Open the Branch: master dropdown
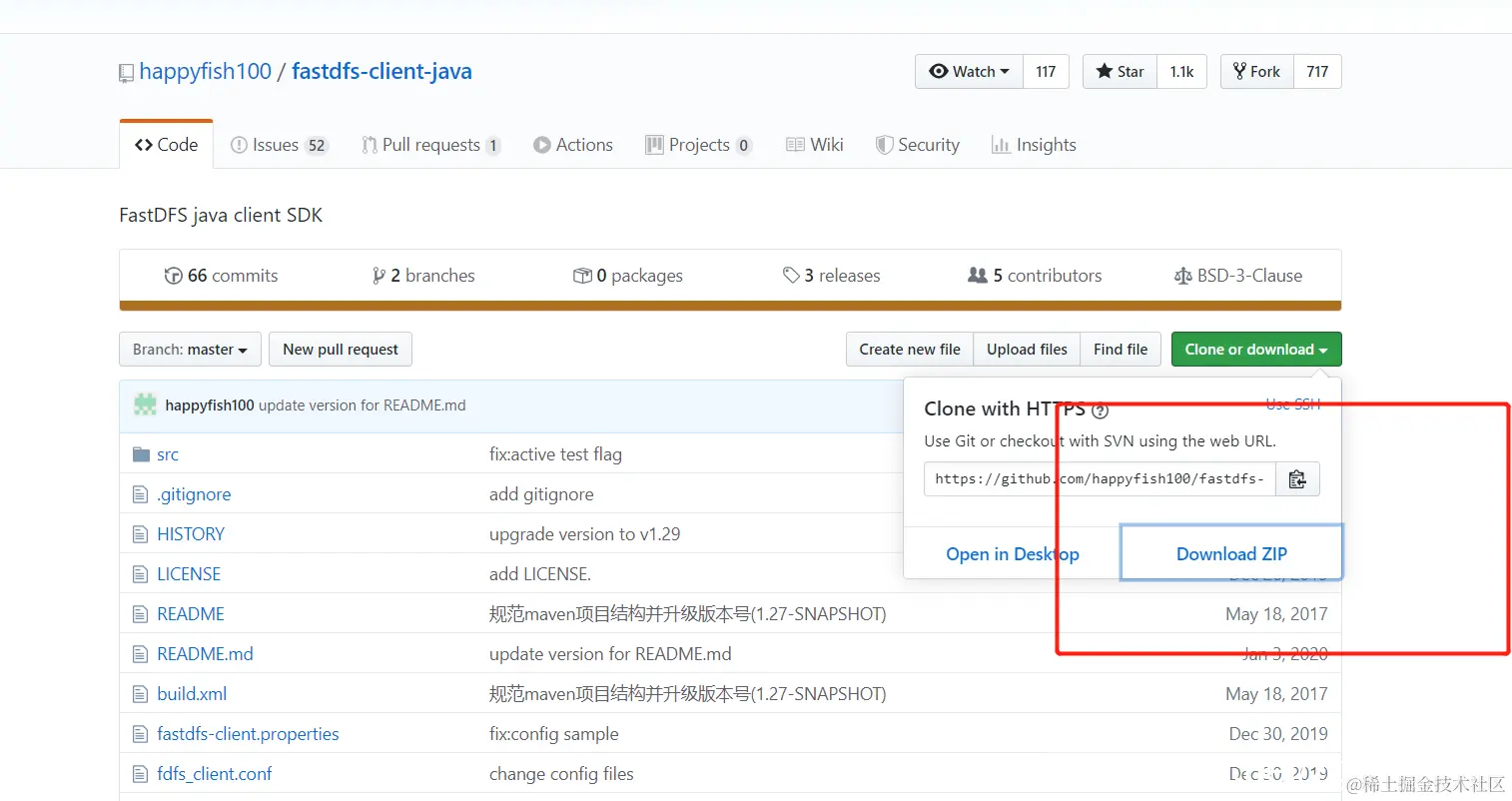The width and height of the screenshot is (1512, 801). coord(190,350)
